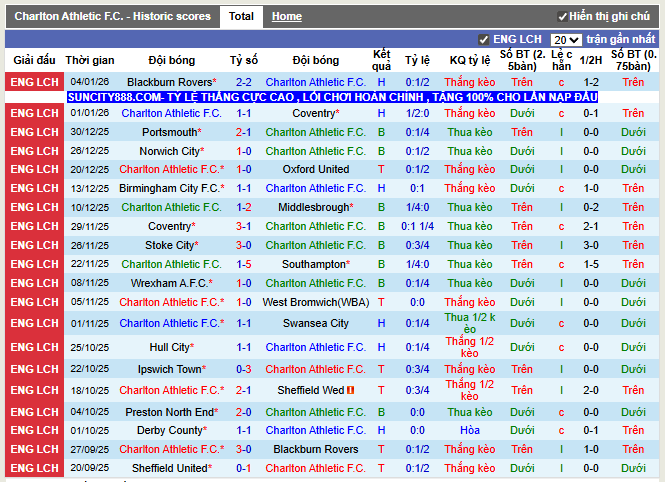The width and height of the screenshot is (665, 482).
Task: Click the 3-1 score of Coventry match
Action: point(243,226)
